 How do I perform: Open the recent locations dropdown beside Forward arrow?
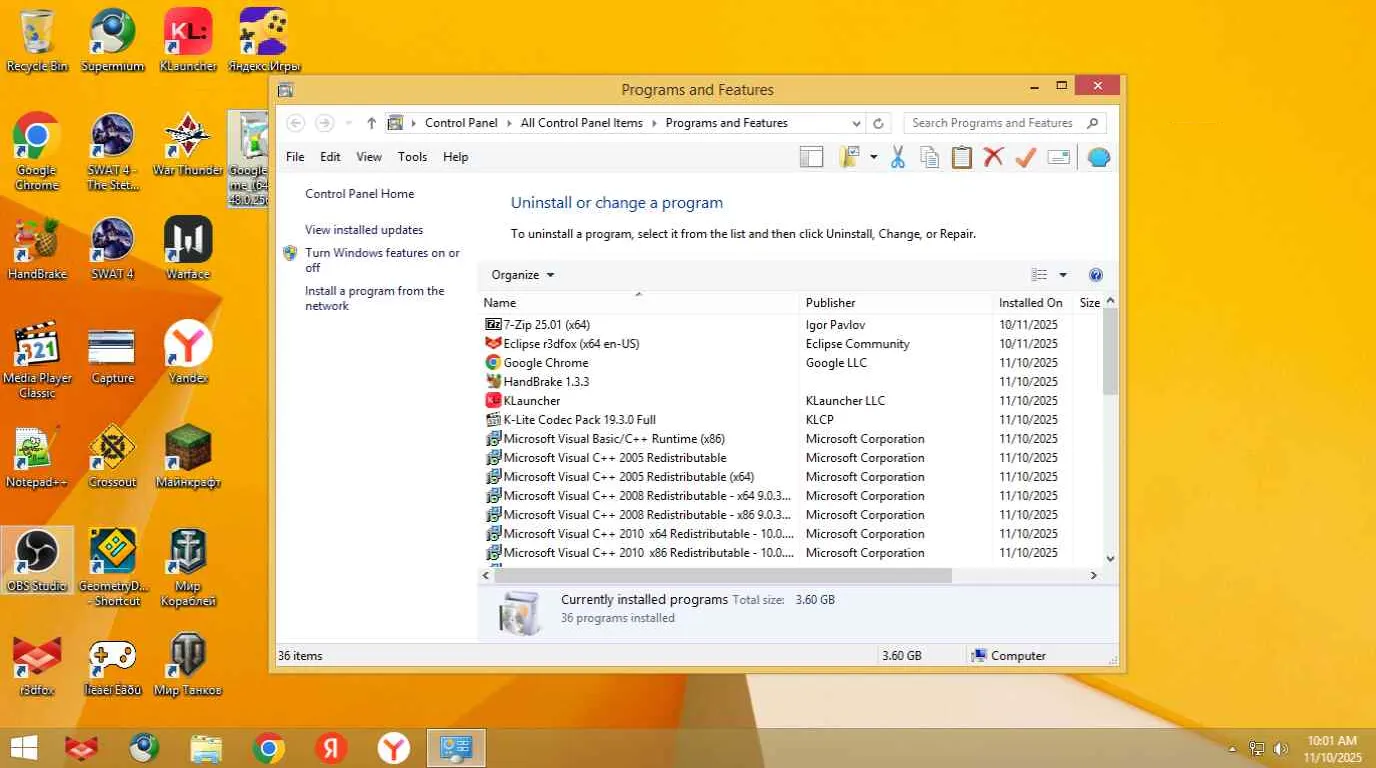pyautogui.click(x=348, y=123)
